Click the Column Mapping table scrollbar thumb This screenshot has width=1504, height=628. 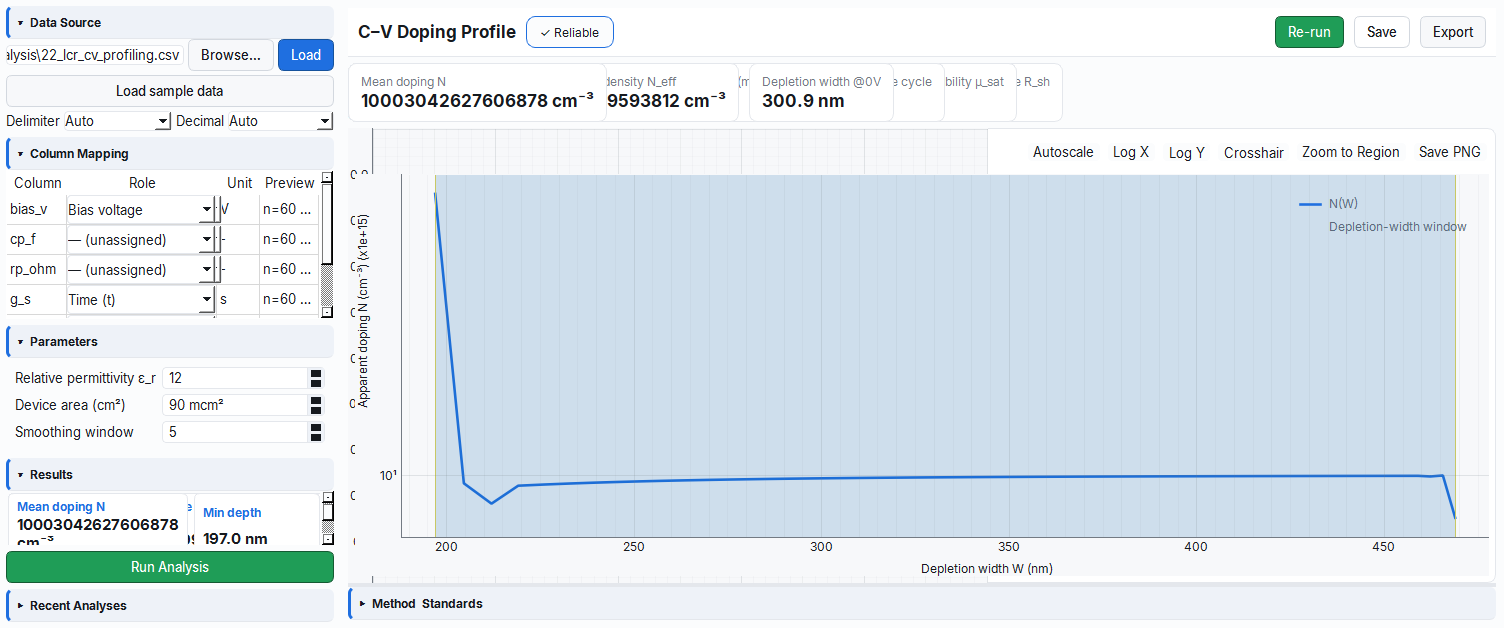tap(326, 224)
